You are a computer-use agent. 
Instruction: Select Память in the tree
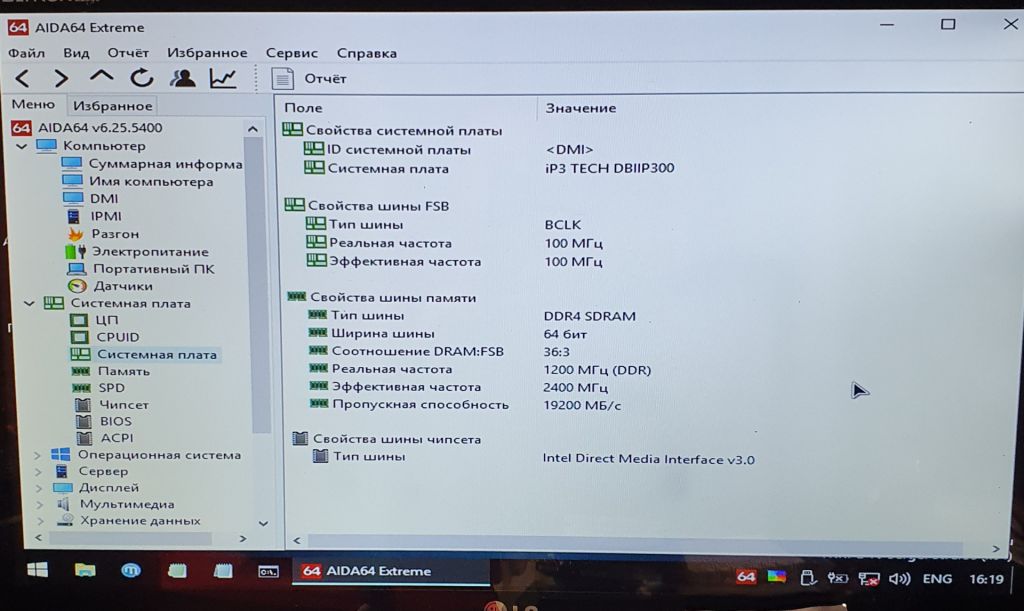pos(110,371)
